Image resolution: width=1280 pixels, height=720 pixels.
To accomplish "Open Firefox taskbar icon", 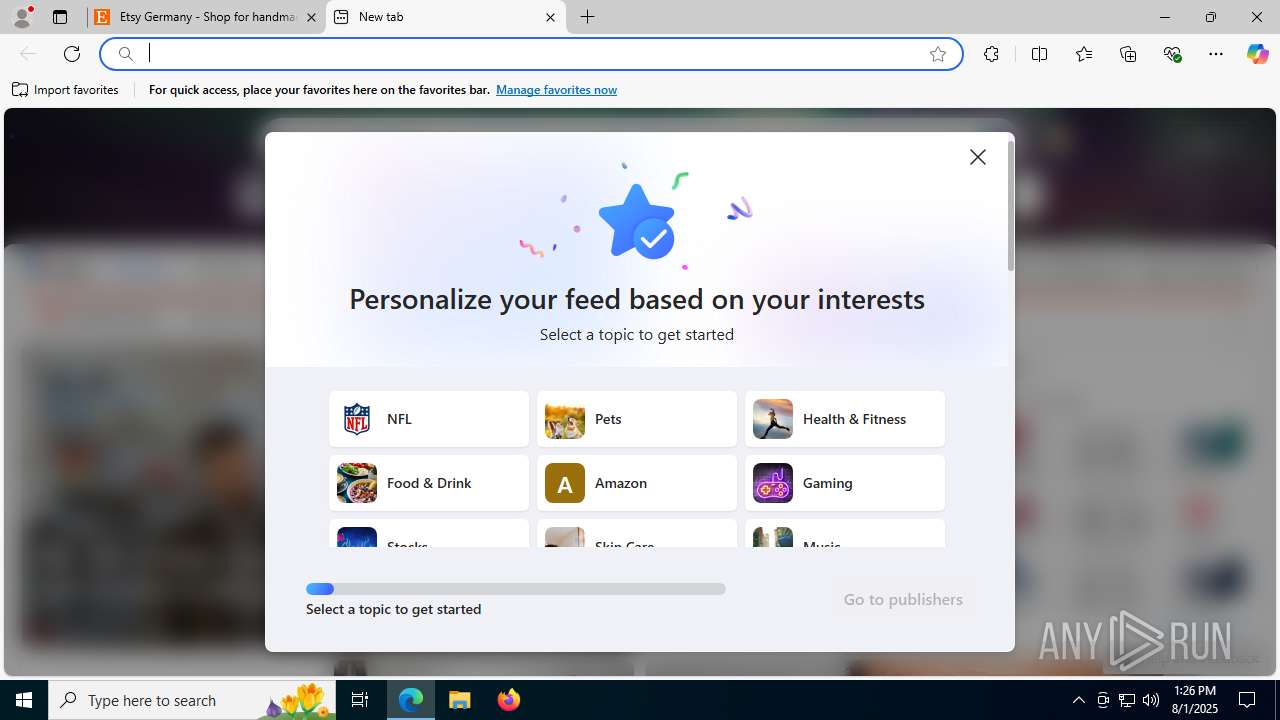I will pyautogui.click(x=509, y=700).
